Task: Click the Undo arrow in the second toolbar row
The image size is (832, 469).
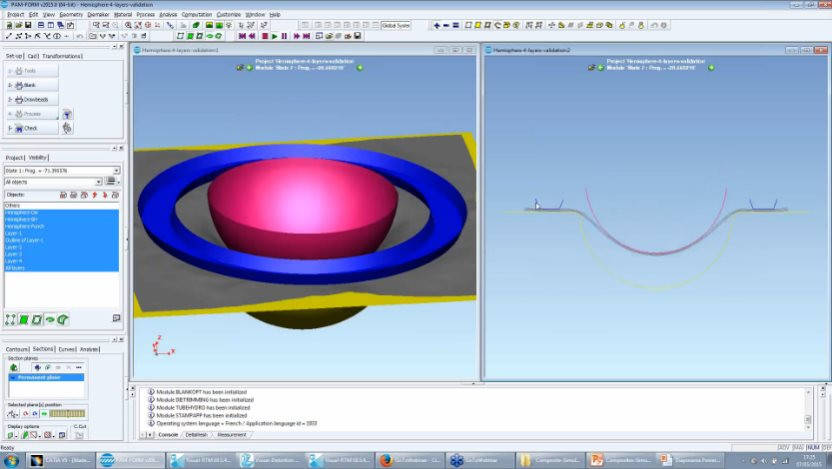Action: click(x=80, y=36)
